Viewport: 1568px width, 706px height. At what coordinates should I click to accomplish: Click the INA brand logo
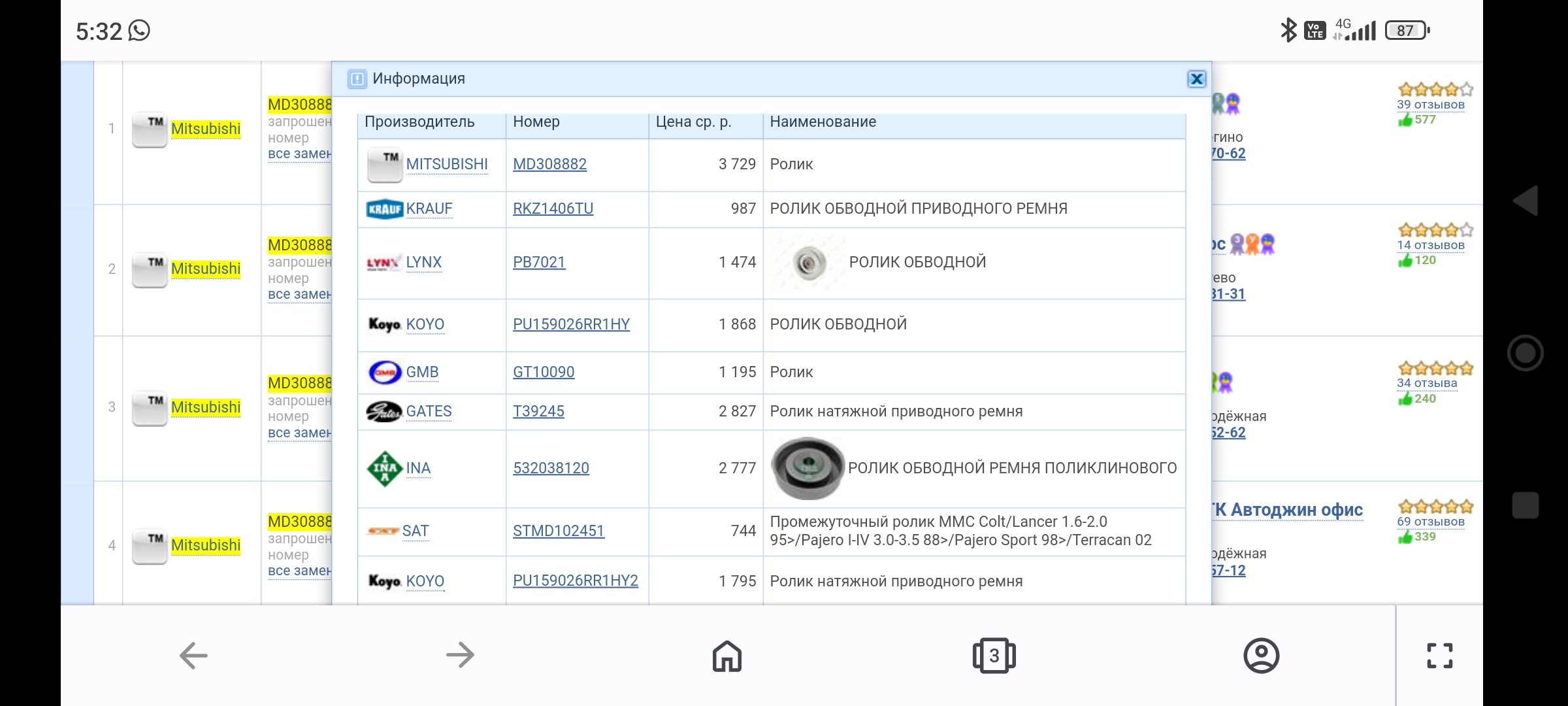tap(385, 469)
